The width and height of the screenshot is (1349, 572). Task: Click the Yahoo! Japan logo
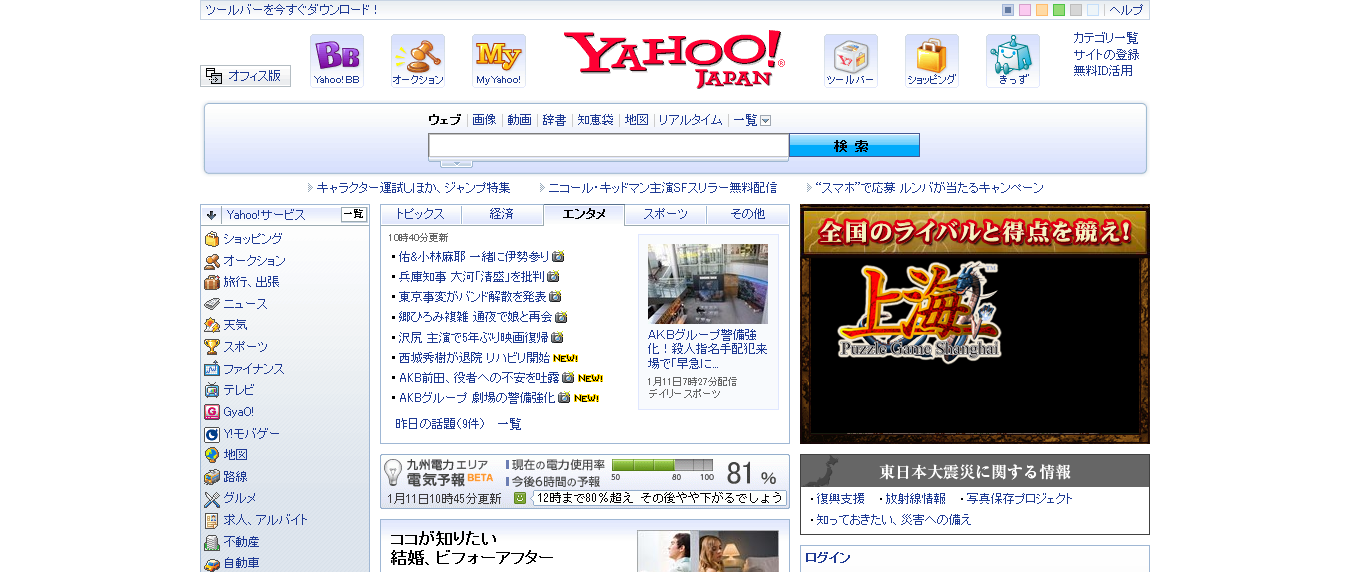tap(674, 59)
